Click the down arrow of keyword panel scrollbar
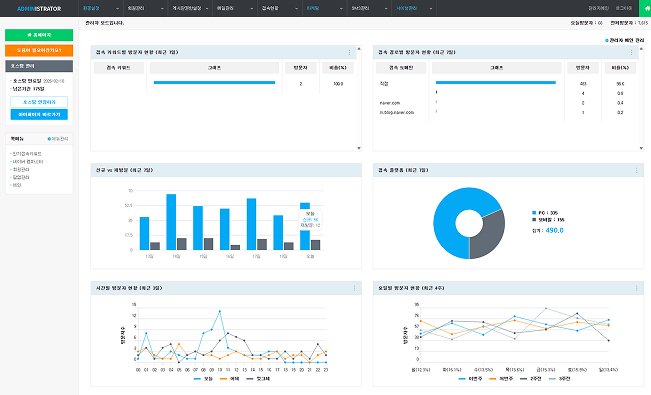This screenshot has width=651, height=395. click(x=359, y=148)
